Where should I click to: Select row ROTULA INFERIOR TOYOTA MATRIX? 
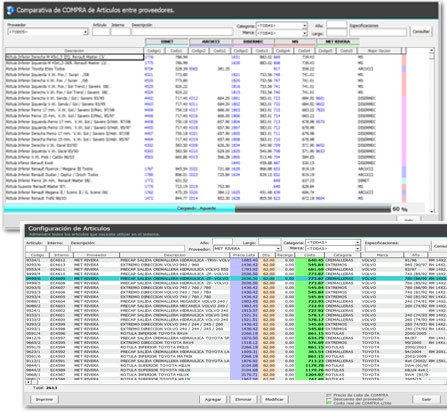tap(236, 356)
